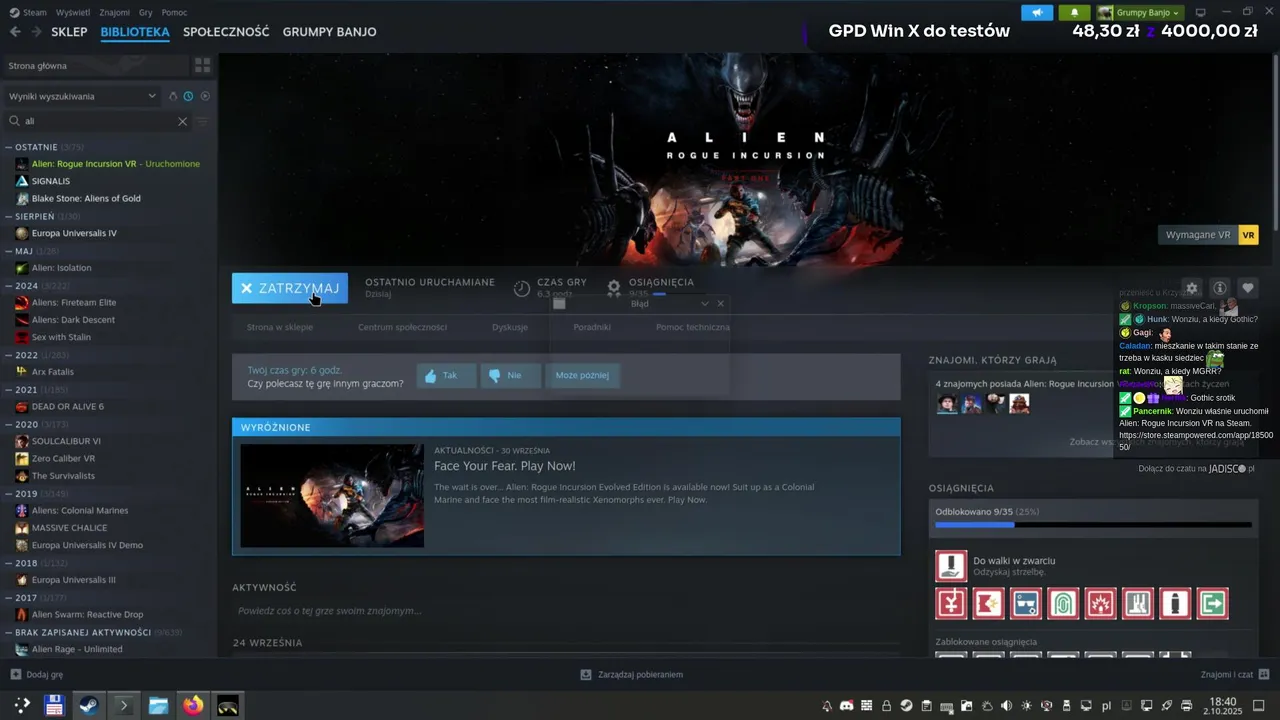Open the Gry menu
Screen dimensions: 1280x720
(147, 12)
